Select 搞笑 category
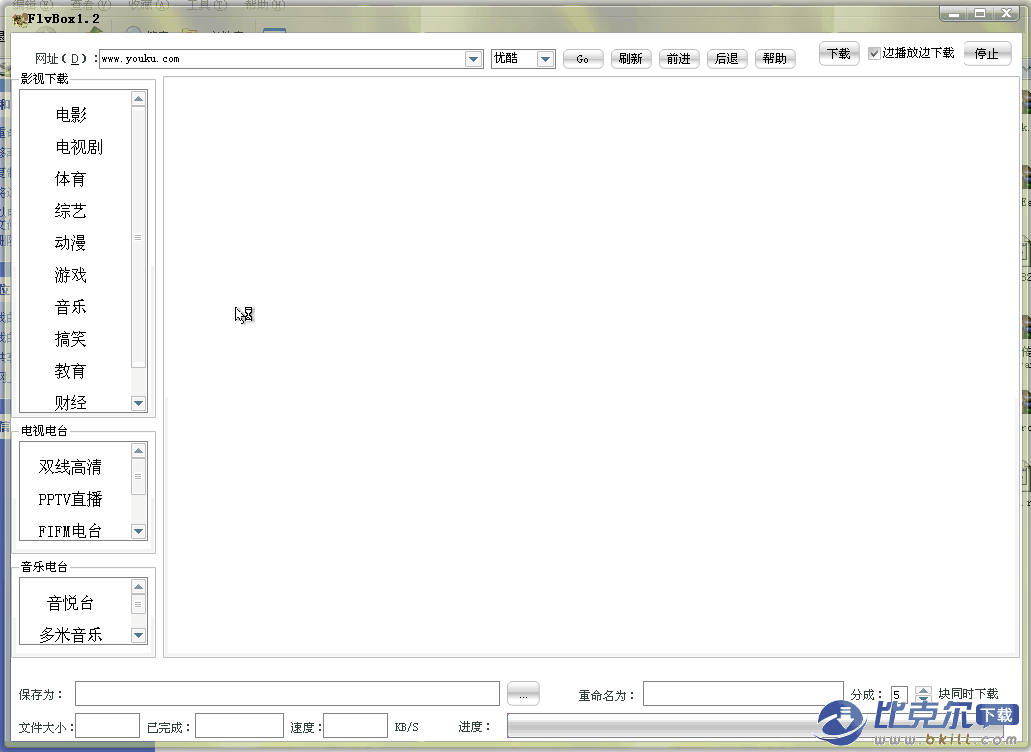This screenshot has width=1031, height=752. click(x=70, y=339)
